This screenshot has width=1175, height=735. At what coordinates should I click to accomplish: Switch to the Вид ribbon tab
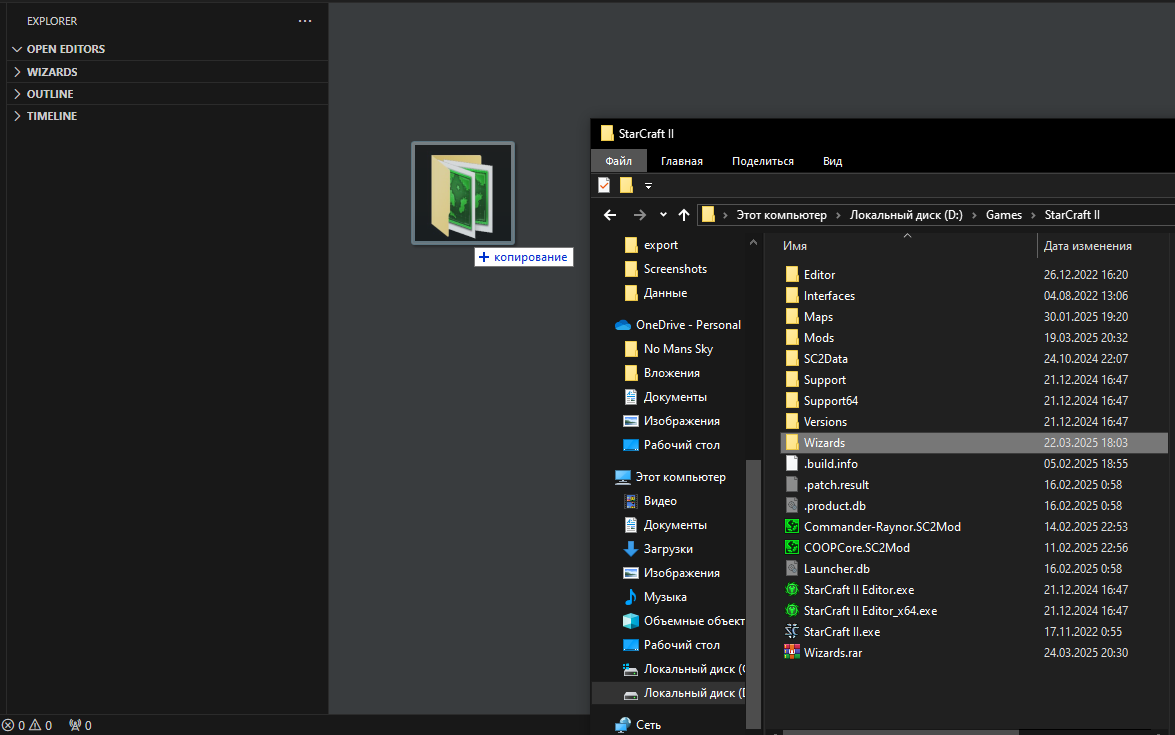[x=832, y=161]
